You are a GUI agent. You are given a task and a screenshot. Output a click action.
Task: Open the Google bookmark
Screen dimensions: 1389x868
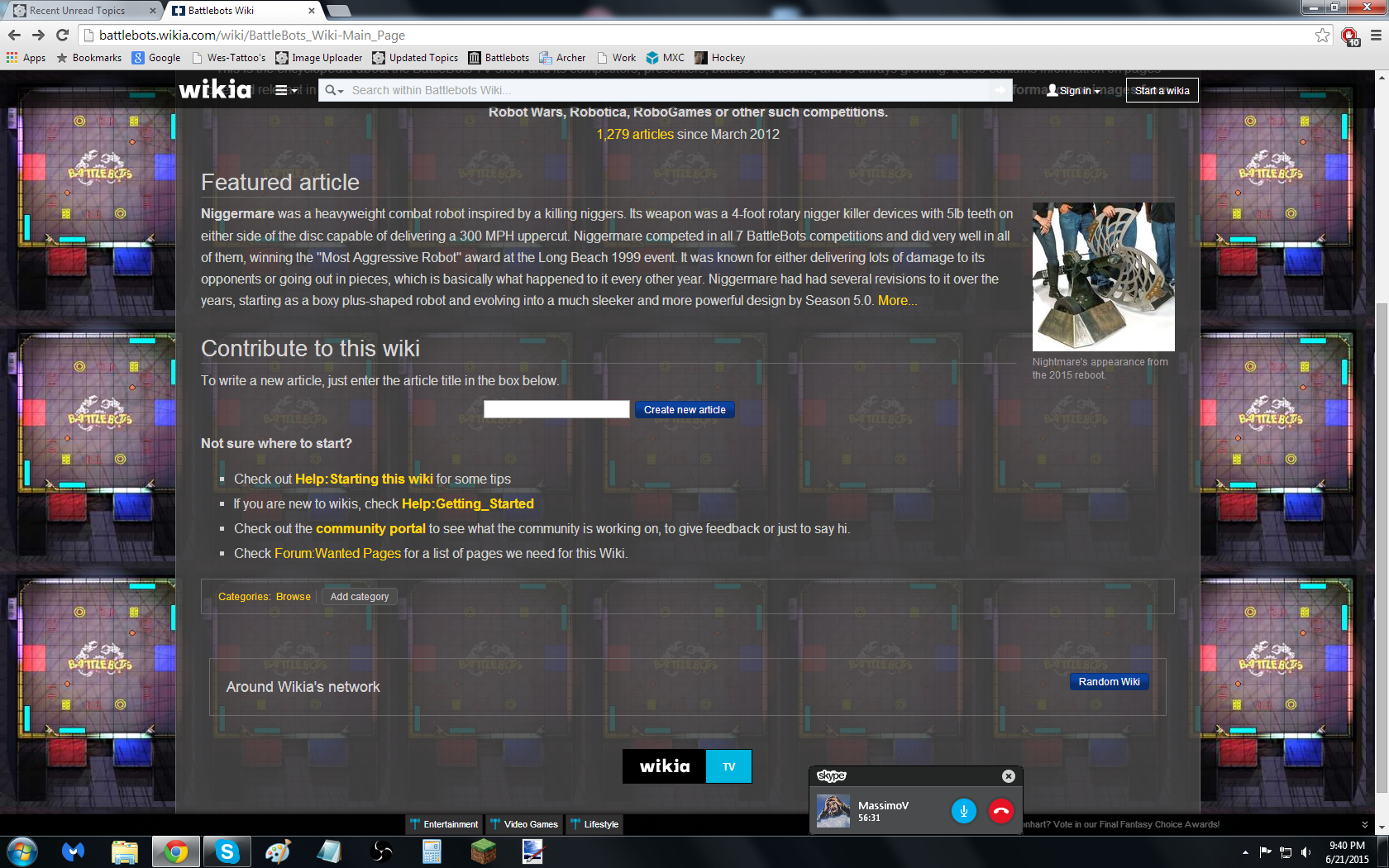156,58
